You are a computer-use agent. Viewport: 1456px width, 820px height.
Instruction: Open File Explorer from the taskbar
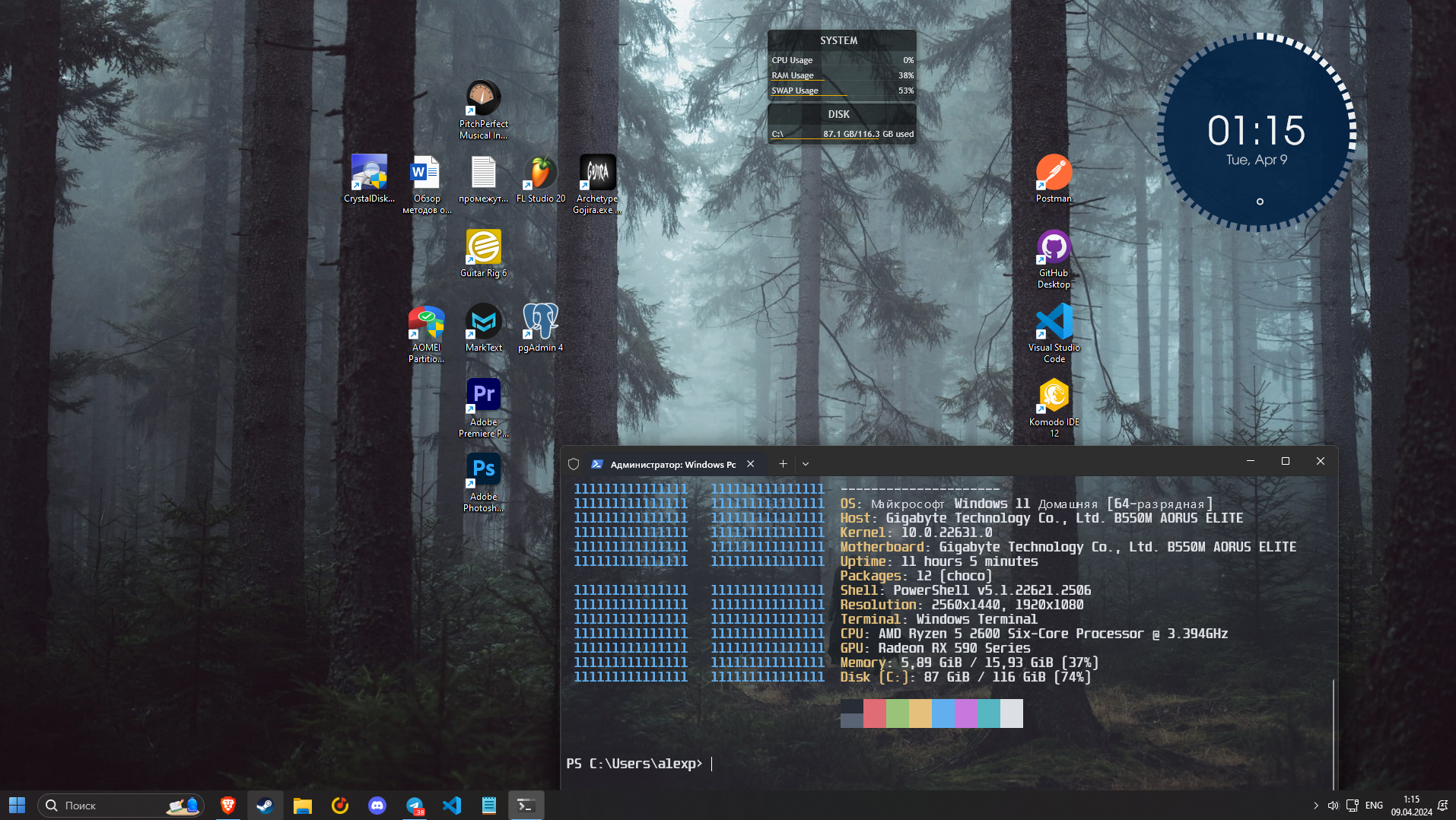tap(302, 805)
